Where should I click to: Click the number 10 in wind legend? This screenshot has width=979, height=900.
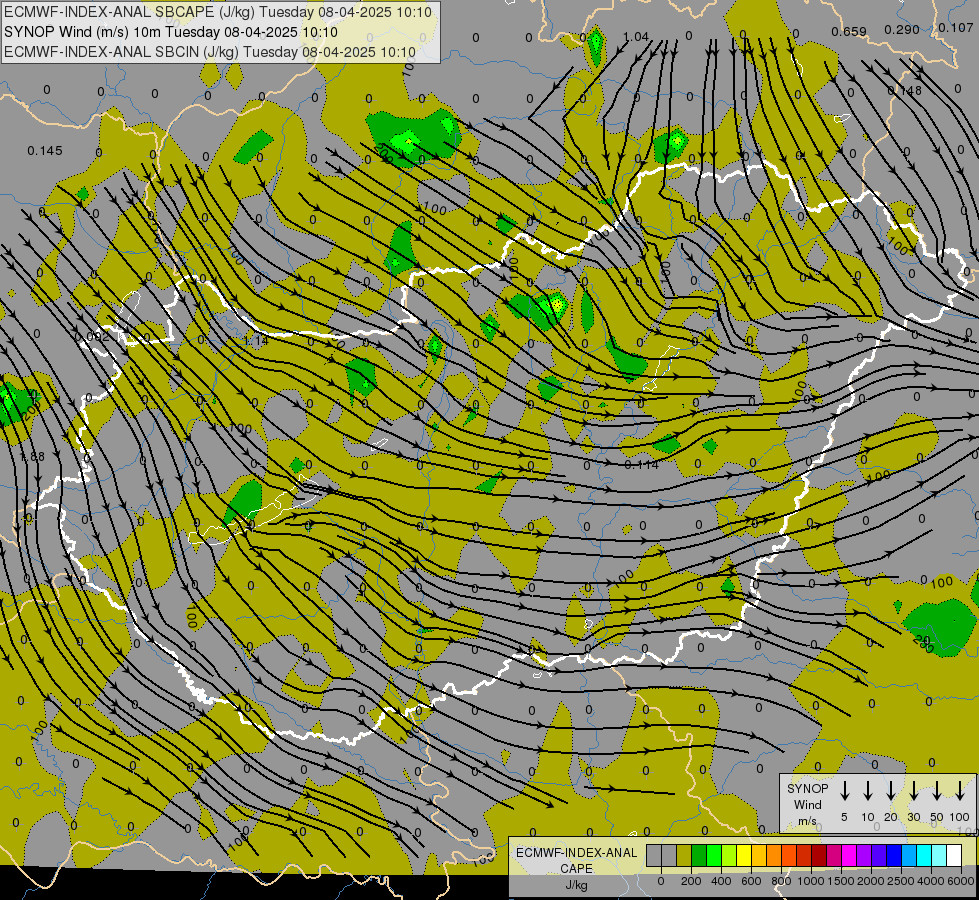click(x=868, y=817)
